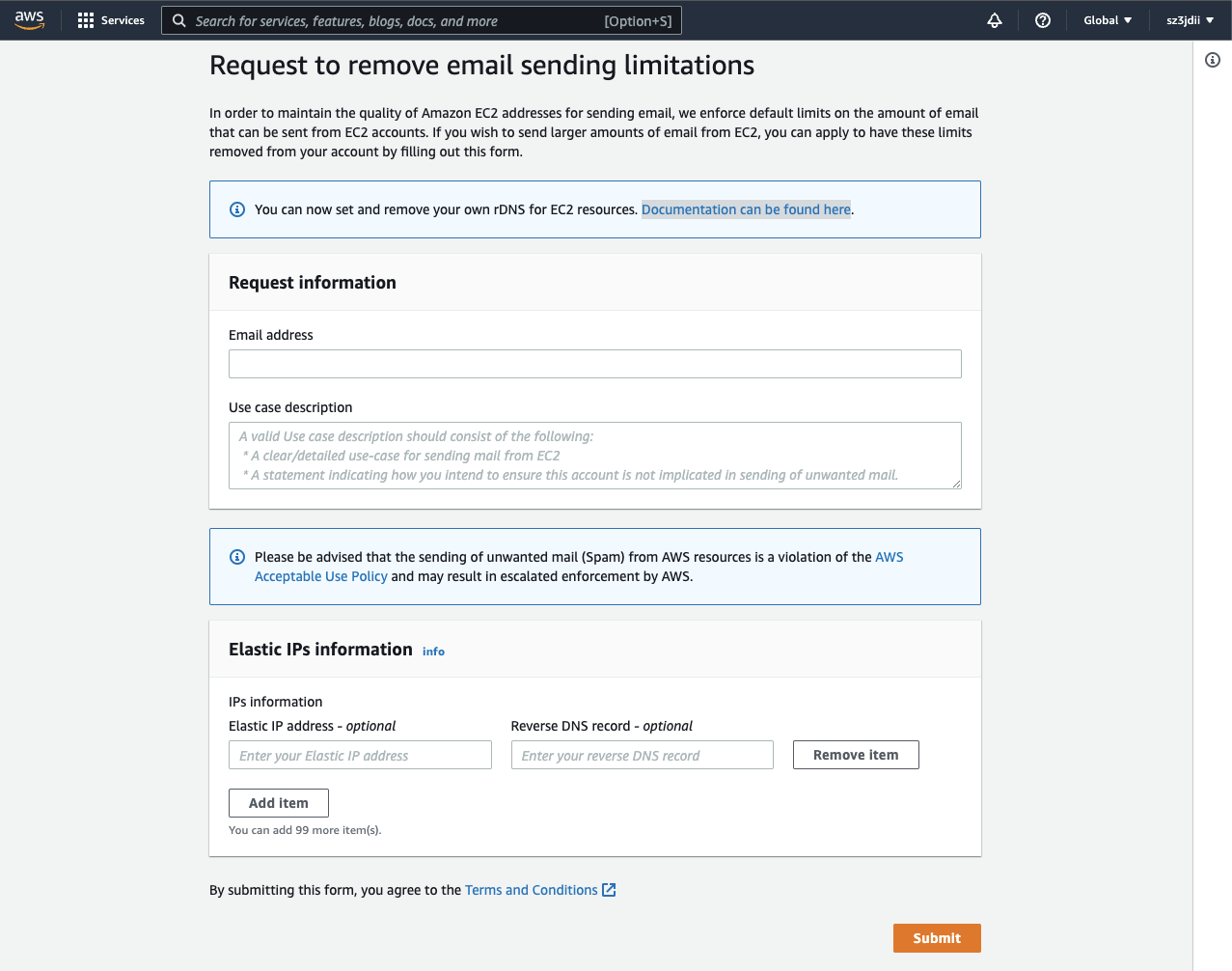Click the Add item button
Image resolution: width=1232 pixels, height=971 pixels.
pyautogui.click(x=278, y=802)
